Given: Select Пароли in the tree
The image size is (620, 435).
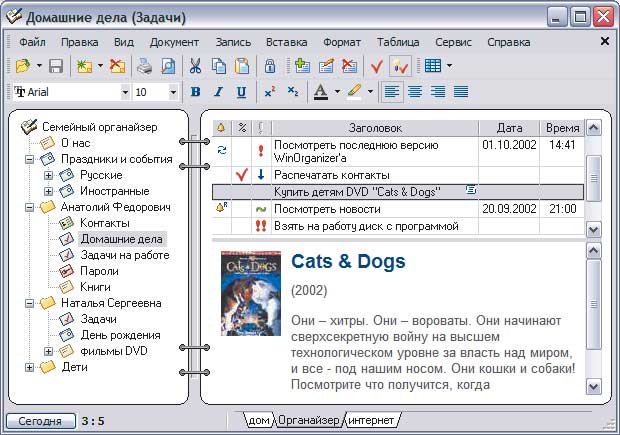Looking at the screenshot, I should click(x=99, y=271).
